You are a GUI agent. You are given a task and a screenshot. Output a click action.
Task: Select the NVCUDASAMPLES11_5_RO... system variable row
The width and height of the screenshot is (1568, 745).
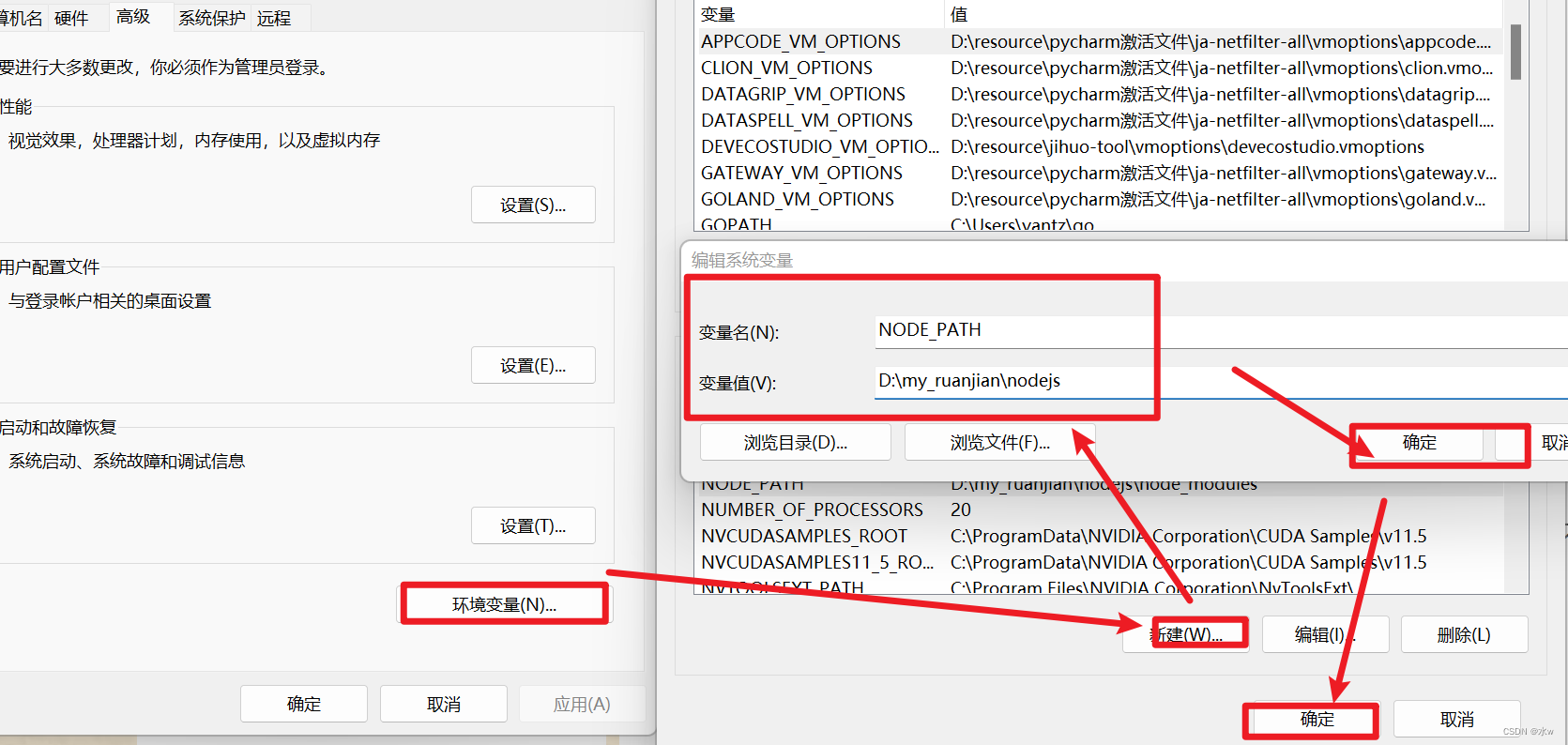coord(1099,562)
